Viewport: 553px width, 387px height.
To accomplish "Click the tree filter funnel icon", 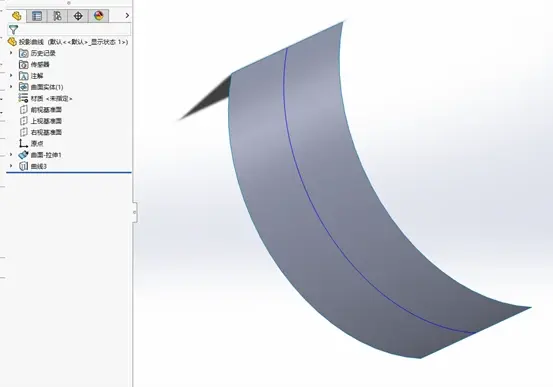I will pos(13,30).
